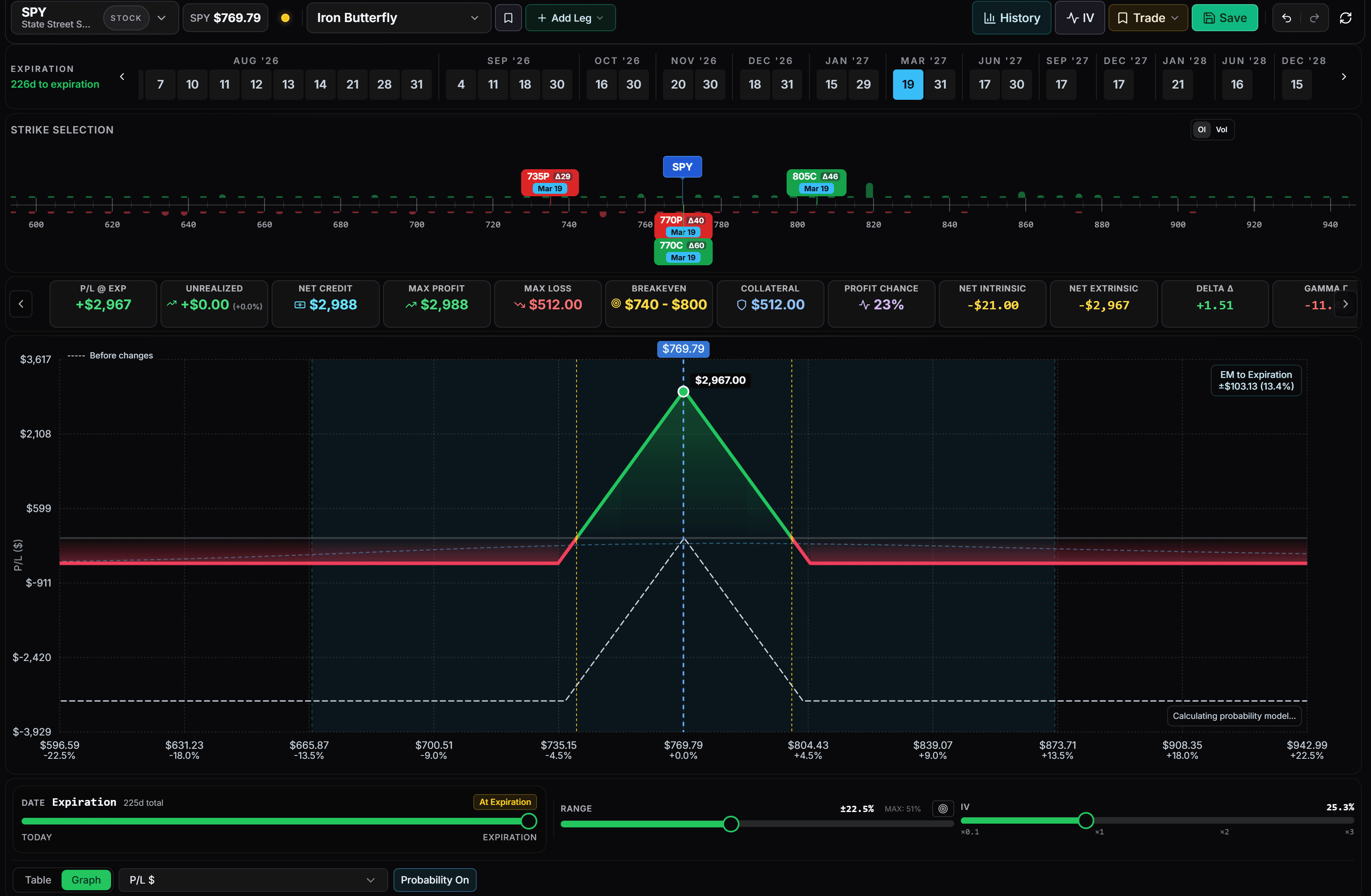The width and height of the screenshot is (1371, 896).
Task: Click the Net Extrinsic -$2,967 card
Action: pos(1103,304)
